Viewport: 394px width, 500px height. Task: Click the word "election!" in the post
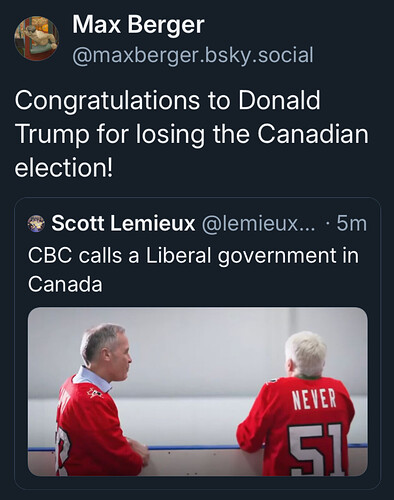64,167
